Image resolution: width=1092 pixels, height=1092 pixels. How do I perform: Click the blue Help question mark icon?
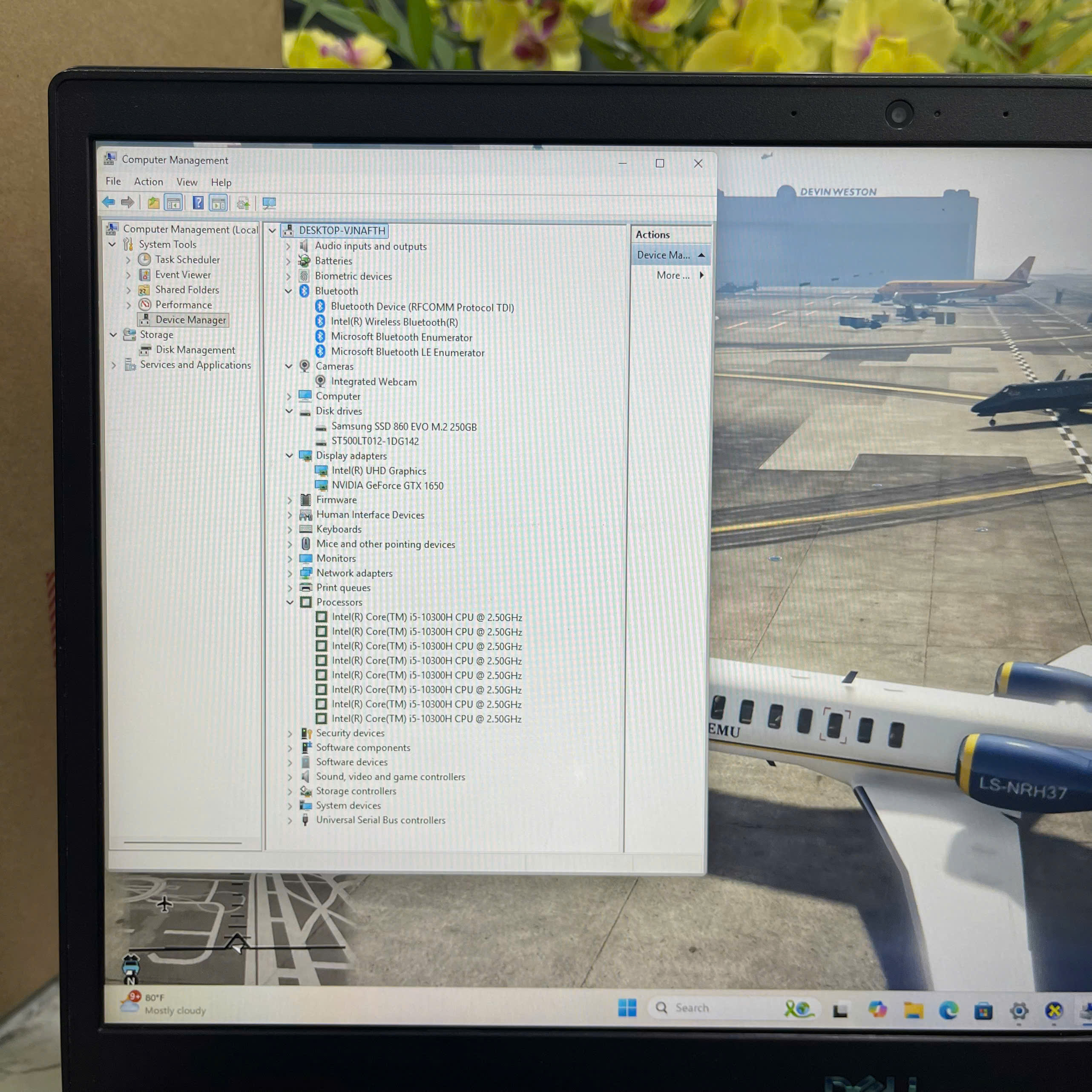click(x=198, y=203)
